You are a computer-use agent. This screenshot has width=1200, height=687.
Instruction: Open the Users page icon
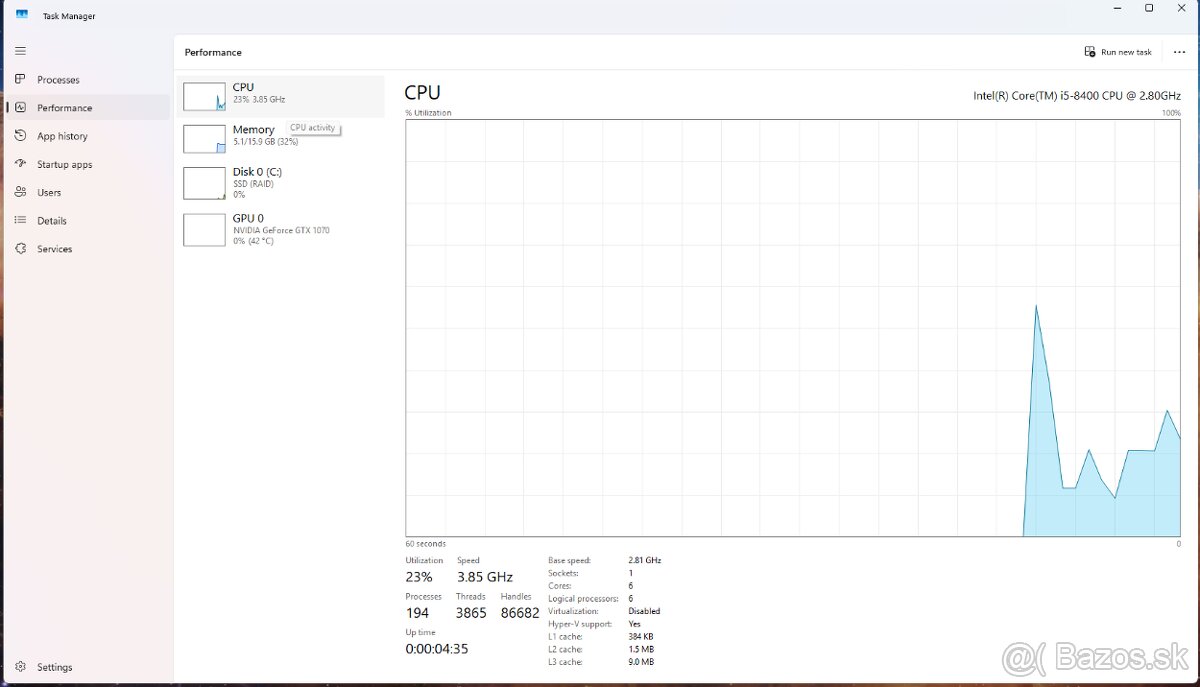point(20,192)
